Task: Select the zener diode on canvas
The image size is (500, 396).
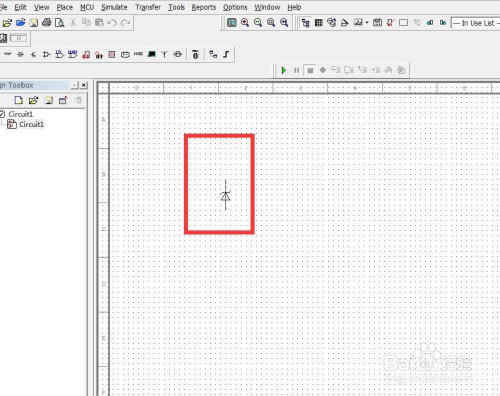Action: coord(225,195)
